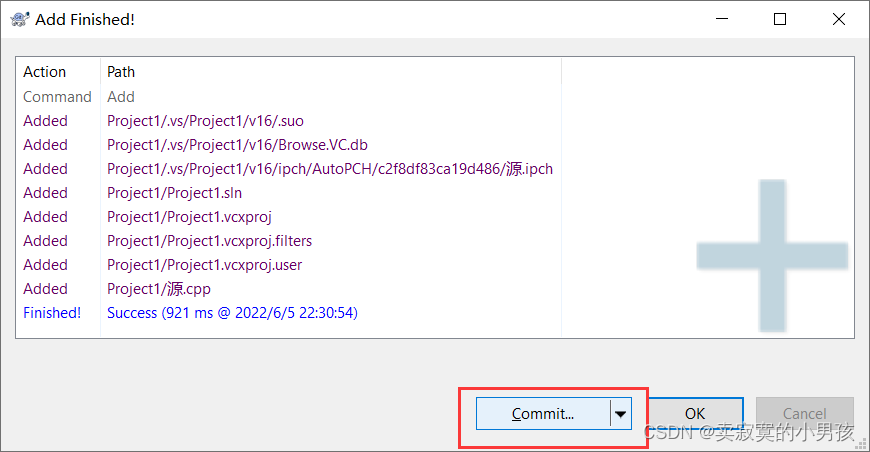
Task: Click the Success 921 ms status line
Action: click(x=232, y=313)
